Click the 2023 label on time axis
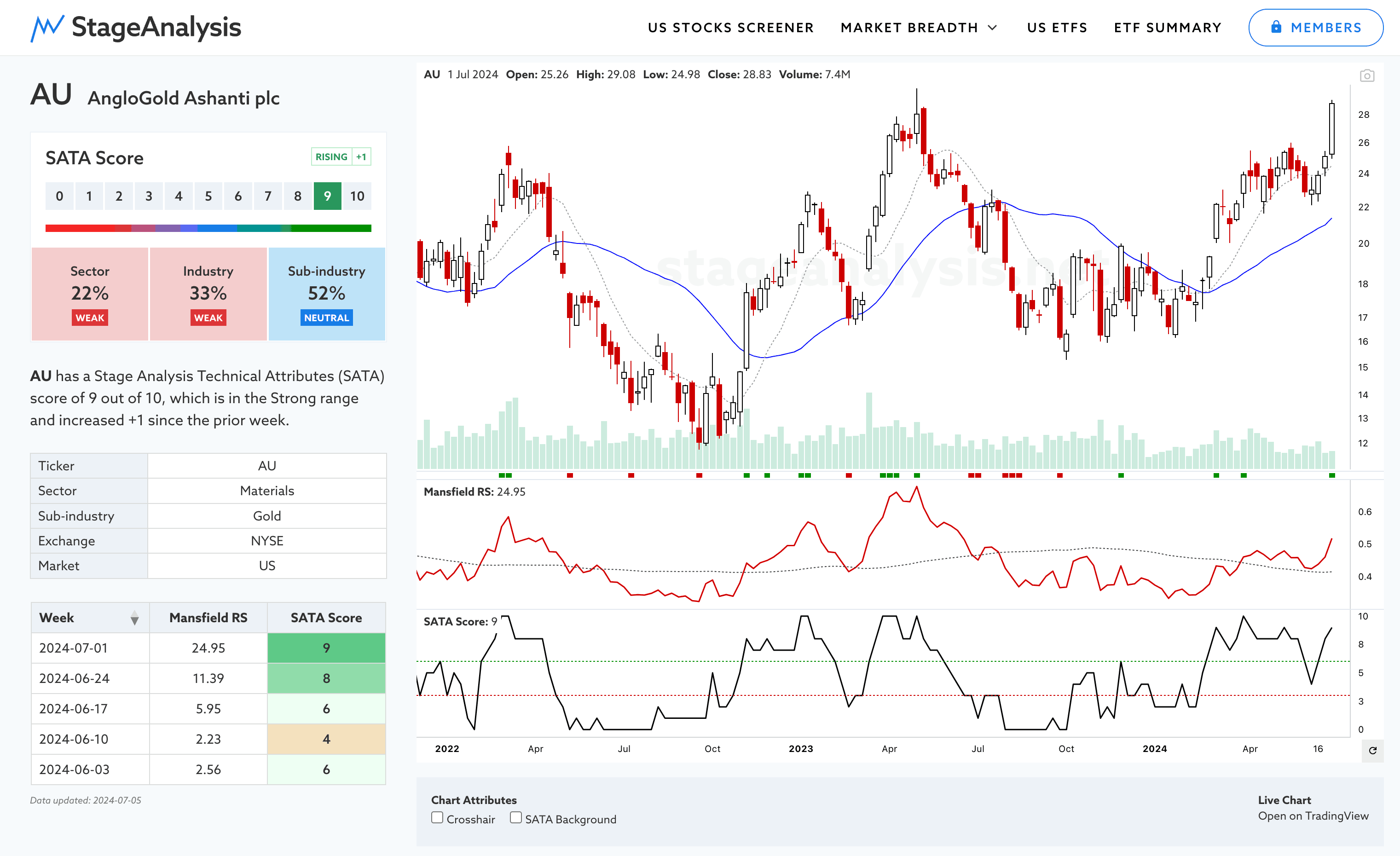The image size is (1400, 856). 801,749
